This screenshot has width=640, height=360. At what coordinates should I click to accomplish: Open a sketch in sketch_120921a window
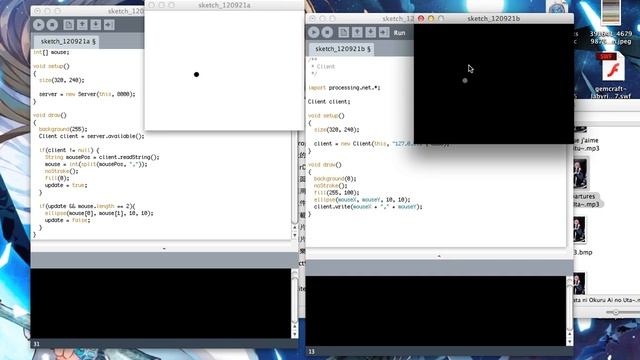[82, 25]
